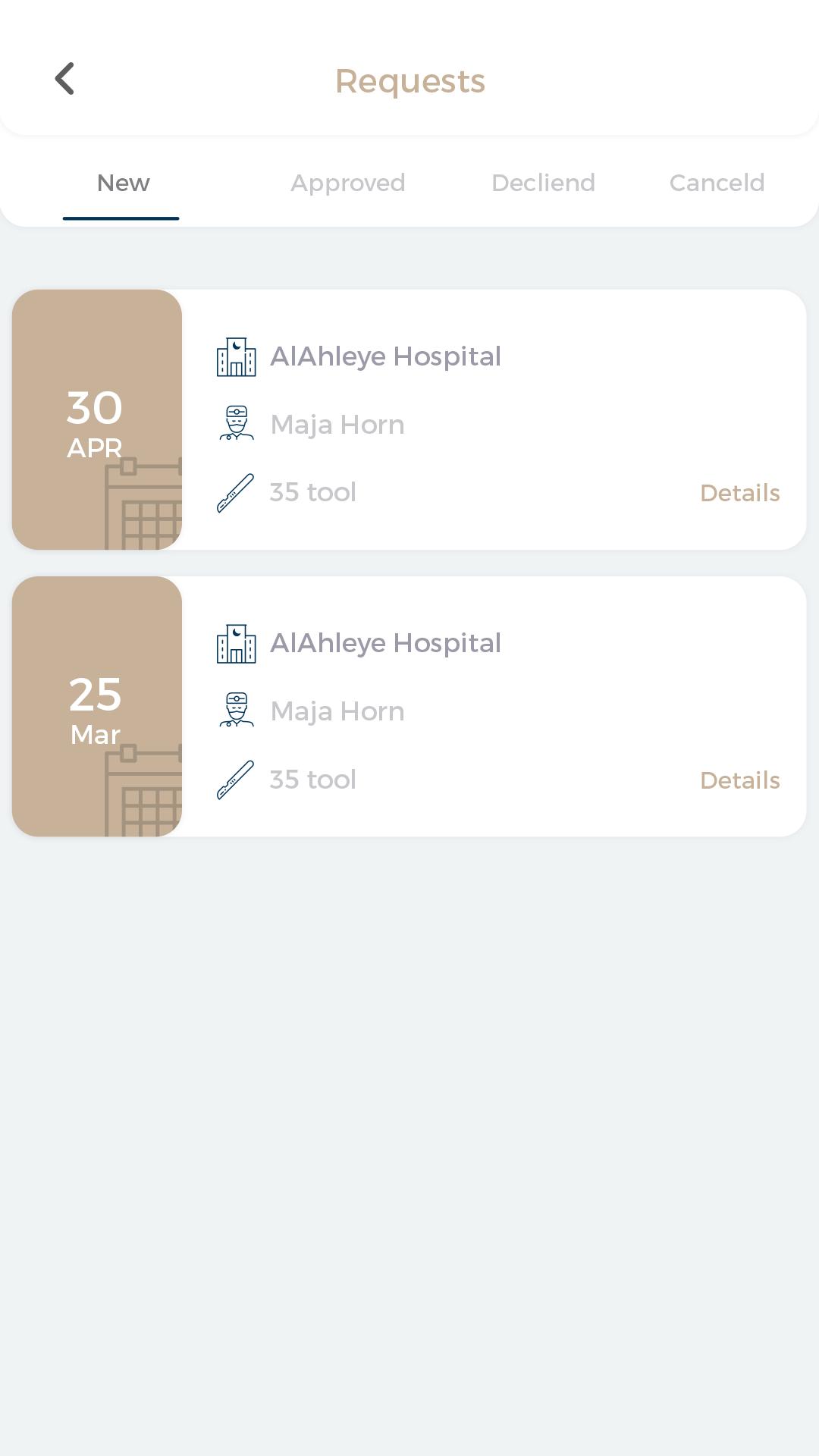This screenshot has height=1456, width=819.
Task: Show the Canceld requests tab
Action: click(x=717, y=183)
